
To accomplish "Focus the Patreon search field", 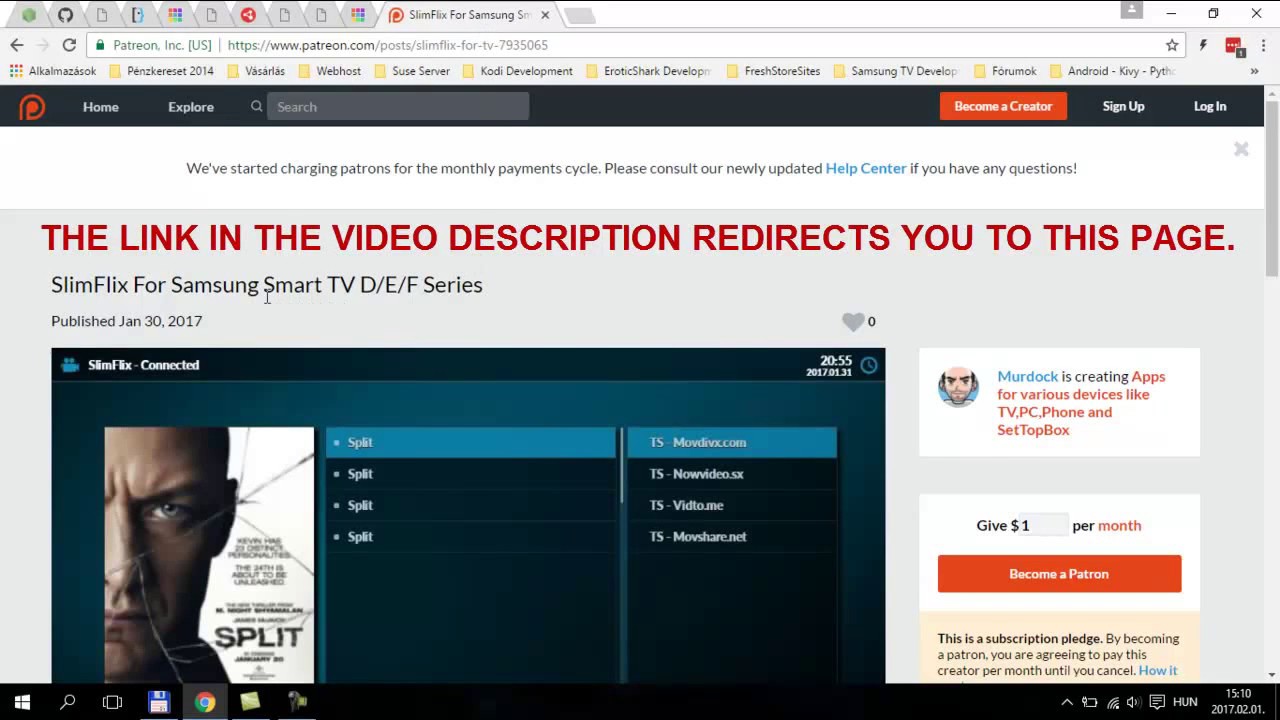I will 398,106.
